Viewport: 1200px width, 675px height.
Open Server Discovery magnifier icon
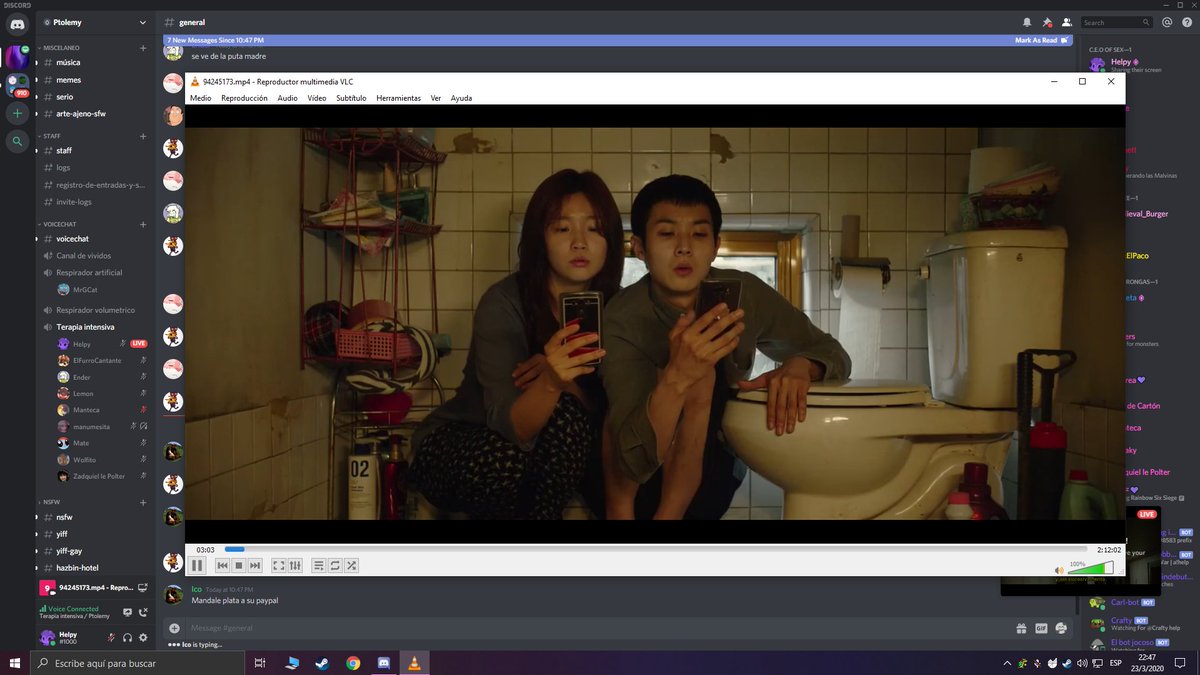(x=17, y=142)
